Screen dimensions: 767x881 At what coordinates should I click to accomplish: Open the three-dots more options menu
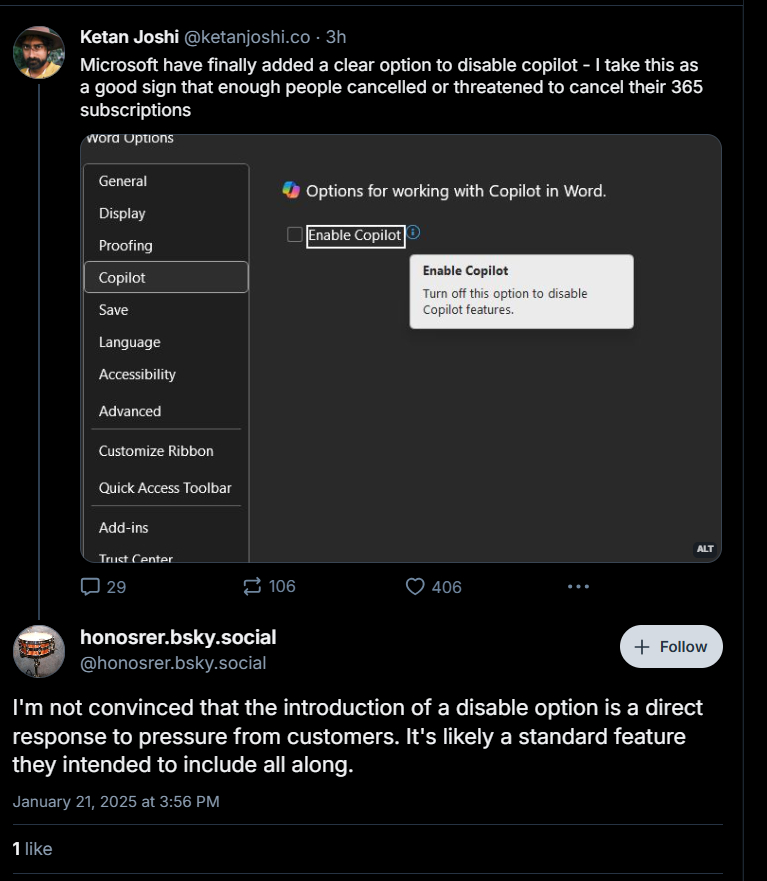click(x=578, y=587)
